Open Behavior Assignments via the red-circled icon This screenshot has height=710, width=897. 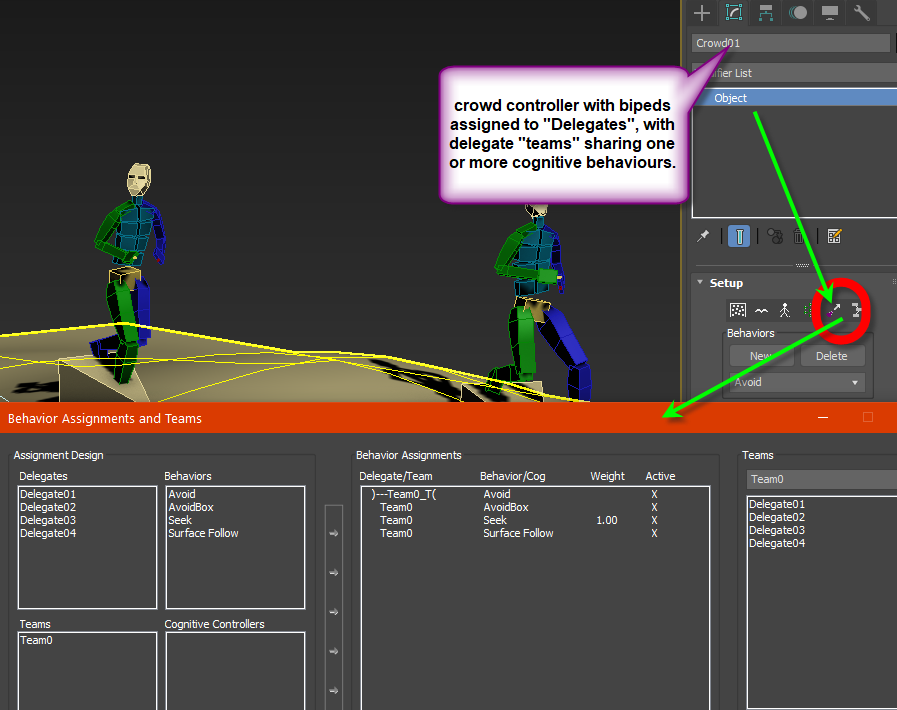click(x=832, y=311)
